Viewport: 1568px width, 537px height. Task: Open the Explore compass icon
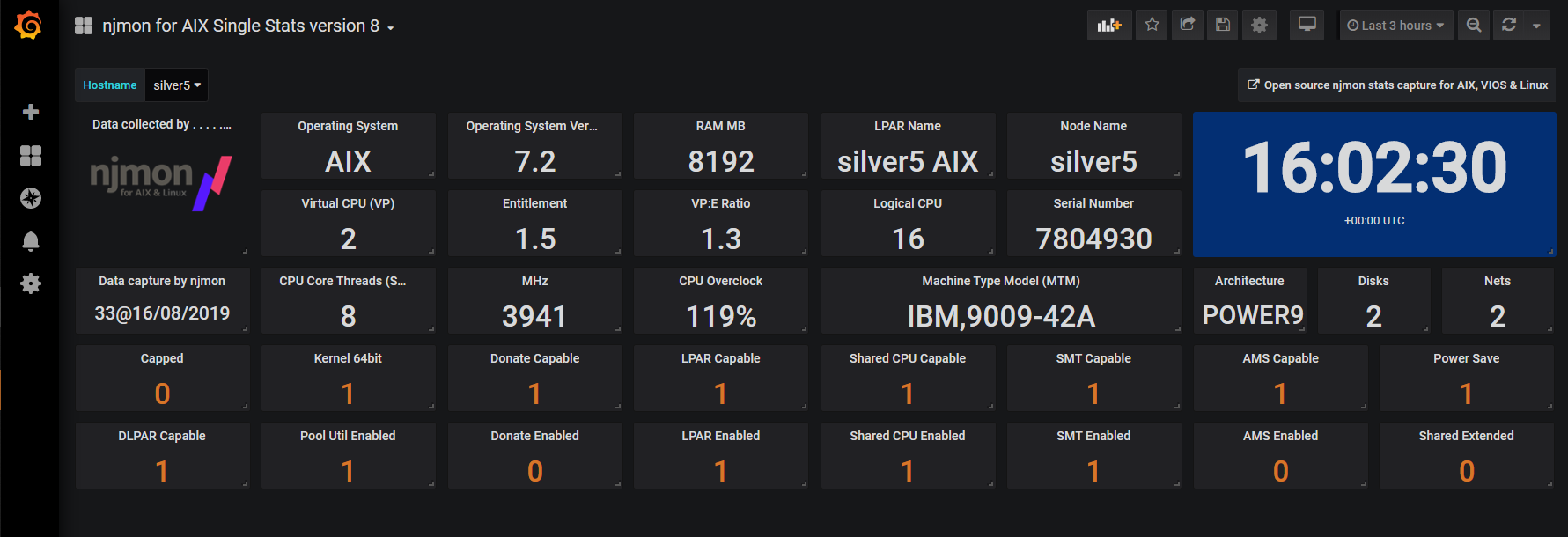(x=31, y=198)
